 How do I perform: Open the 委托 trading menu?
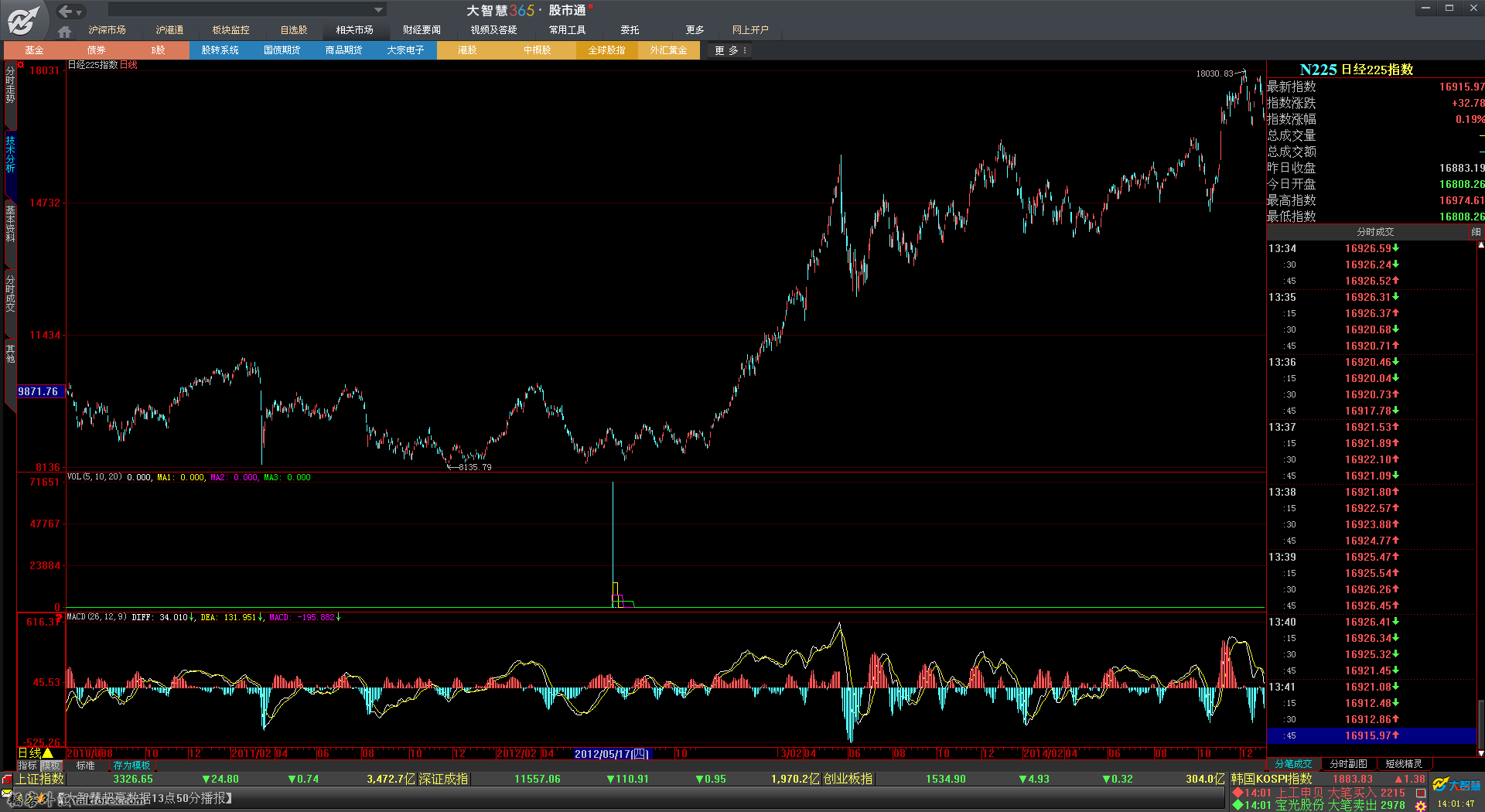click(x=630, y=30)
